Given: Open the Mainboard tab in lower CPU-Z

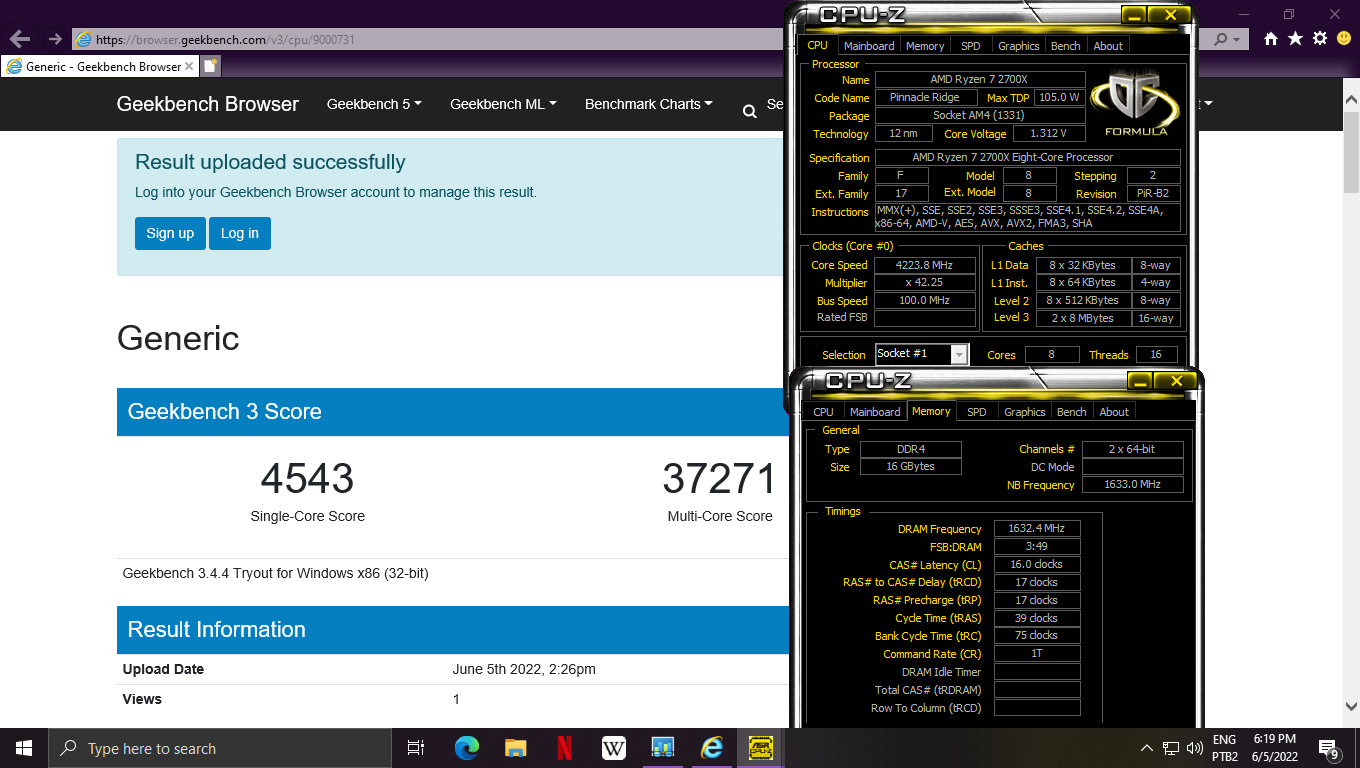Looking at the screenshot, I should (x=875, y=412).
